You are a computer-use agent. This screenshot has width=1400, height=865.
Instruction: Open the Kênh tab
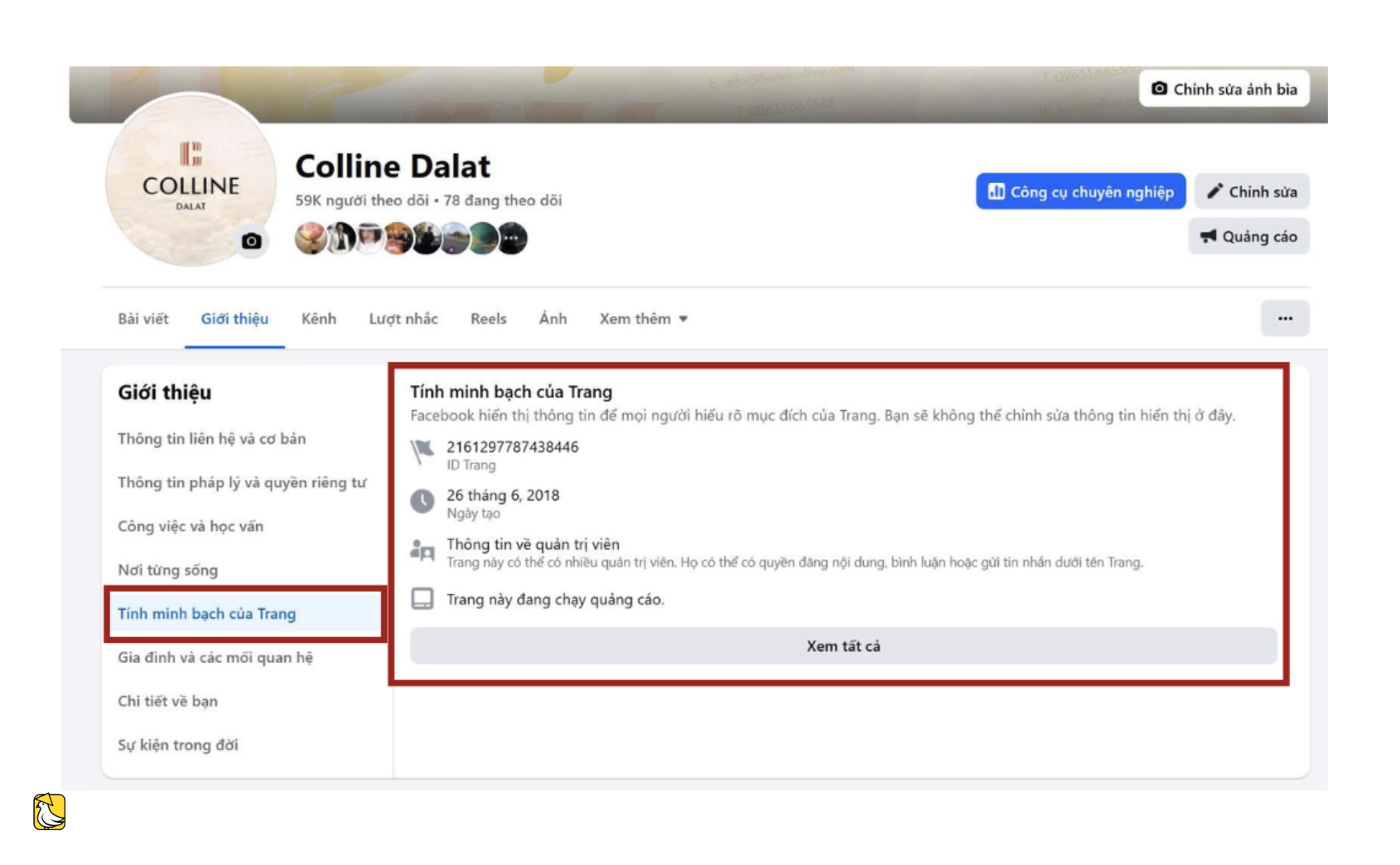click(x=319, y=319)
